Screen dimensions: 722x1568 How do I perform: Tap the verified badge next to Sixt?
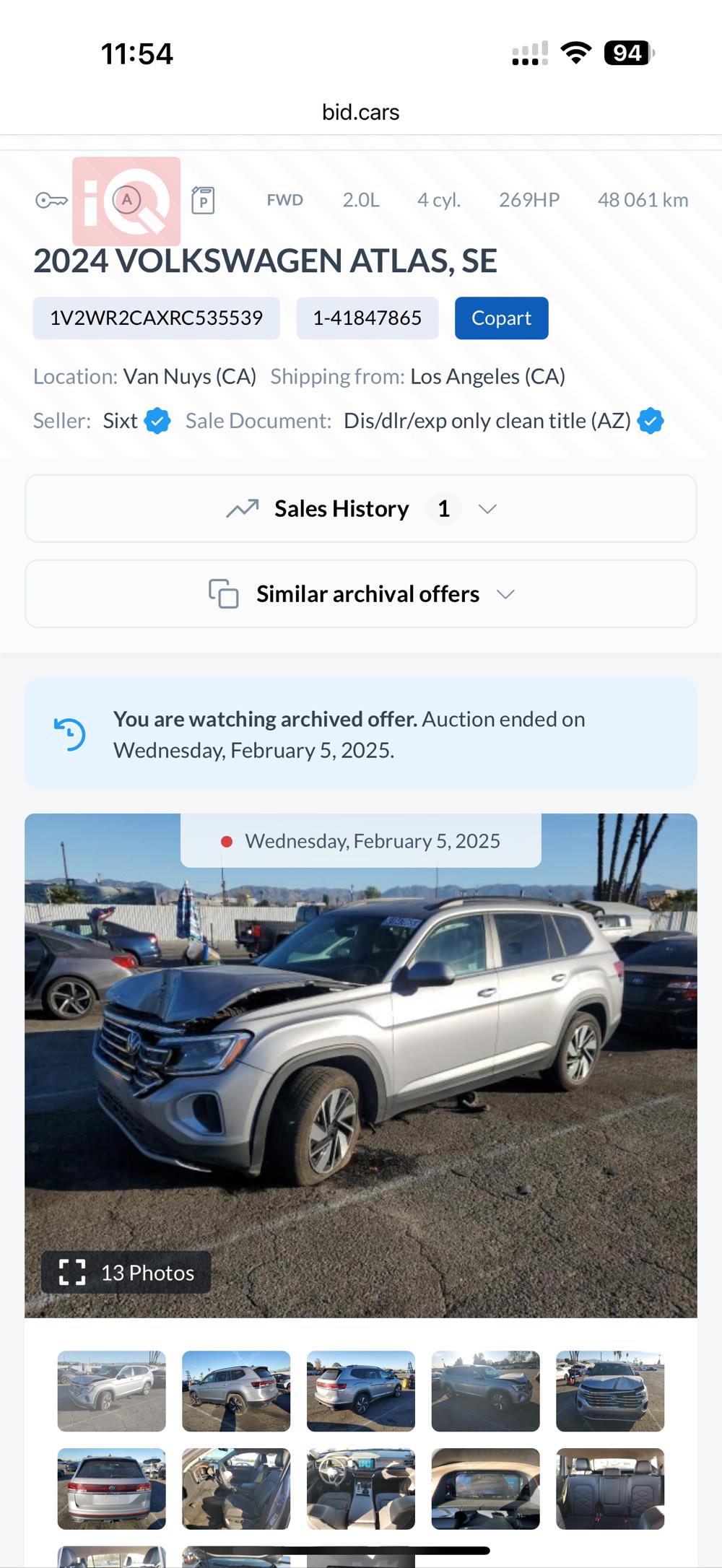point(157,420)
